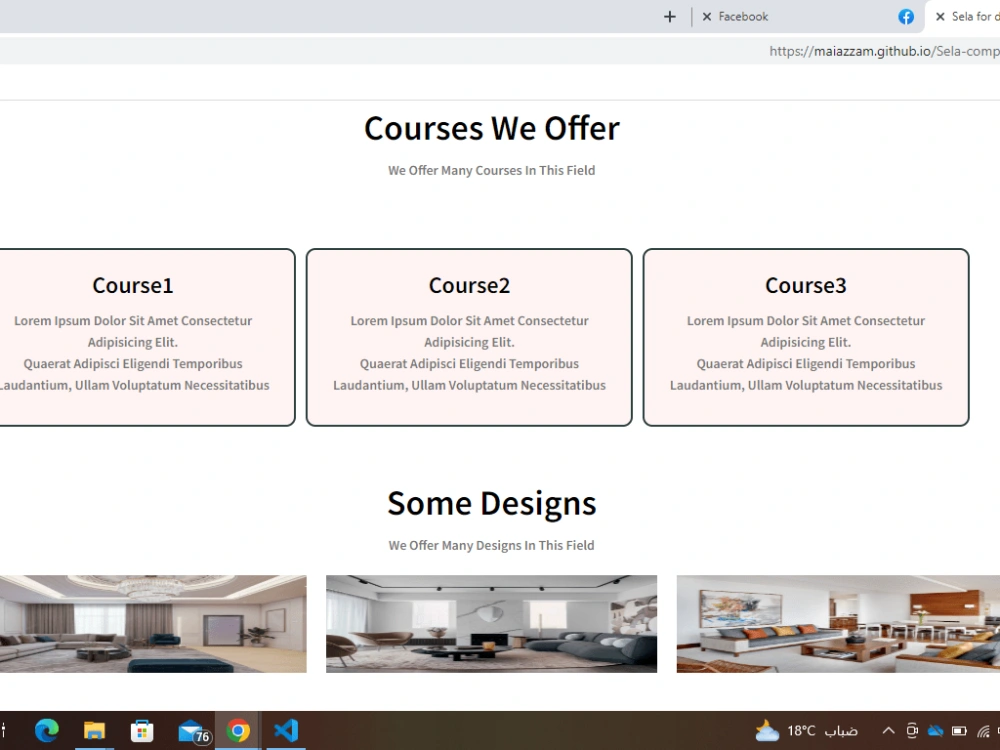Check the battery status icon
Image resolution: width=1000 pixels, height=750 pixels.
(959, 731)
